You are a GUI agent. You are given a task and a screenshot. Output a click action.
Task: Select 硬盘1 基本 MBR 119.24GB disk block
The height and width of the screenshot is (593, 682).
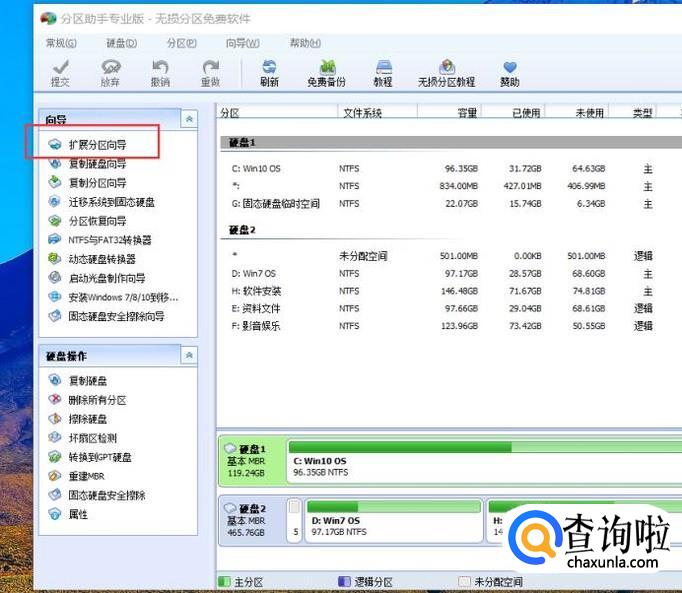(251, 461)
